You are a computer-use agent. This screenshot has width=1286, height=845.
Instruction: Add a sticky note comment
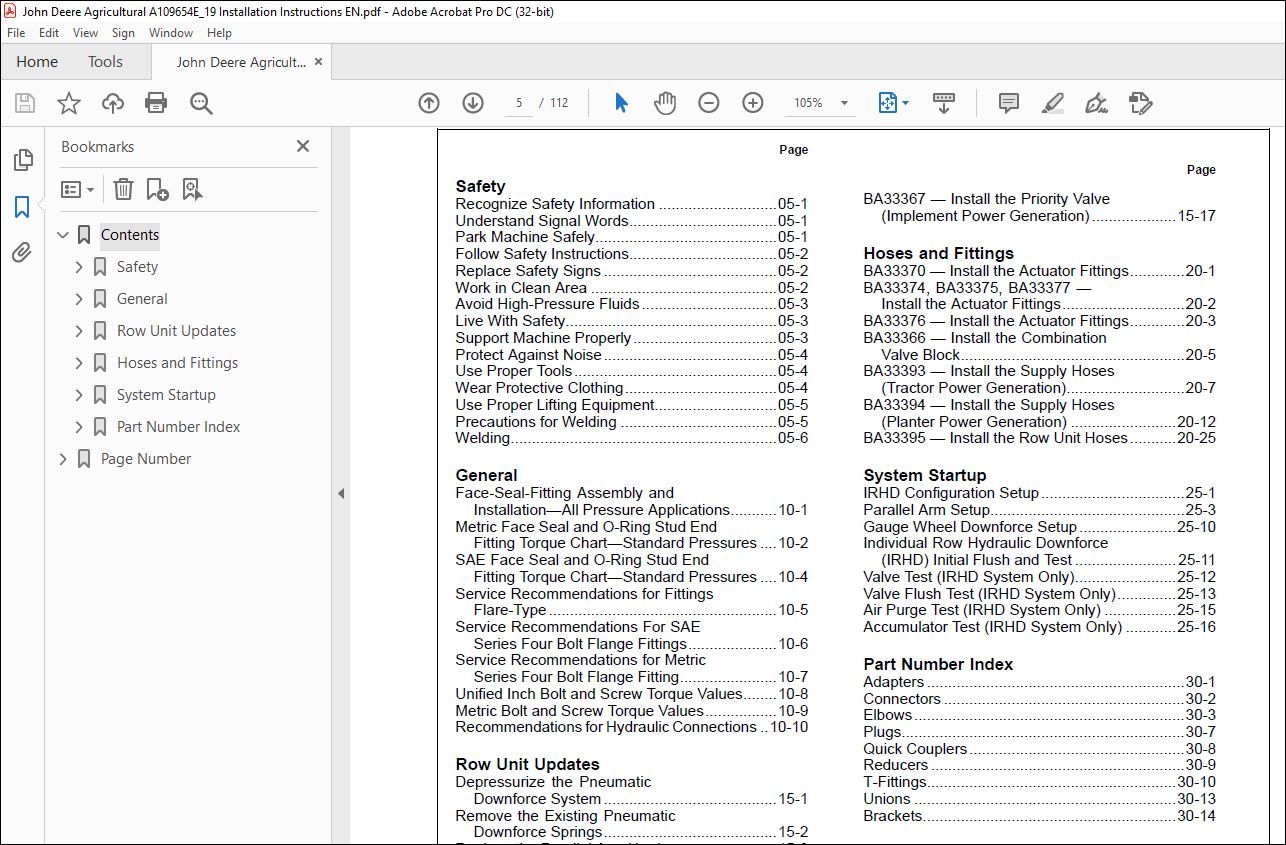(x=1009, y=103)
